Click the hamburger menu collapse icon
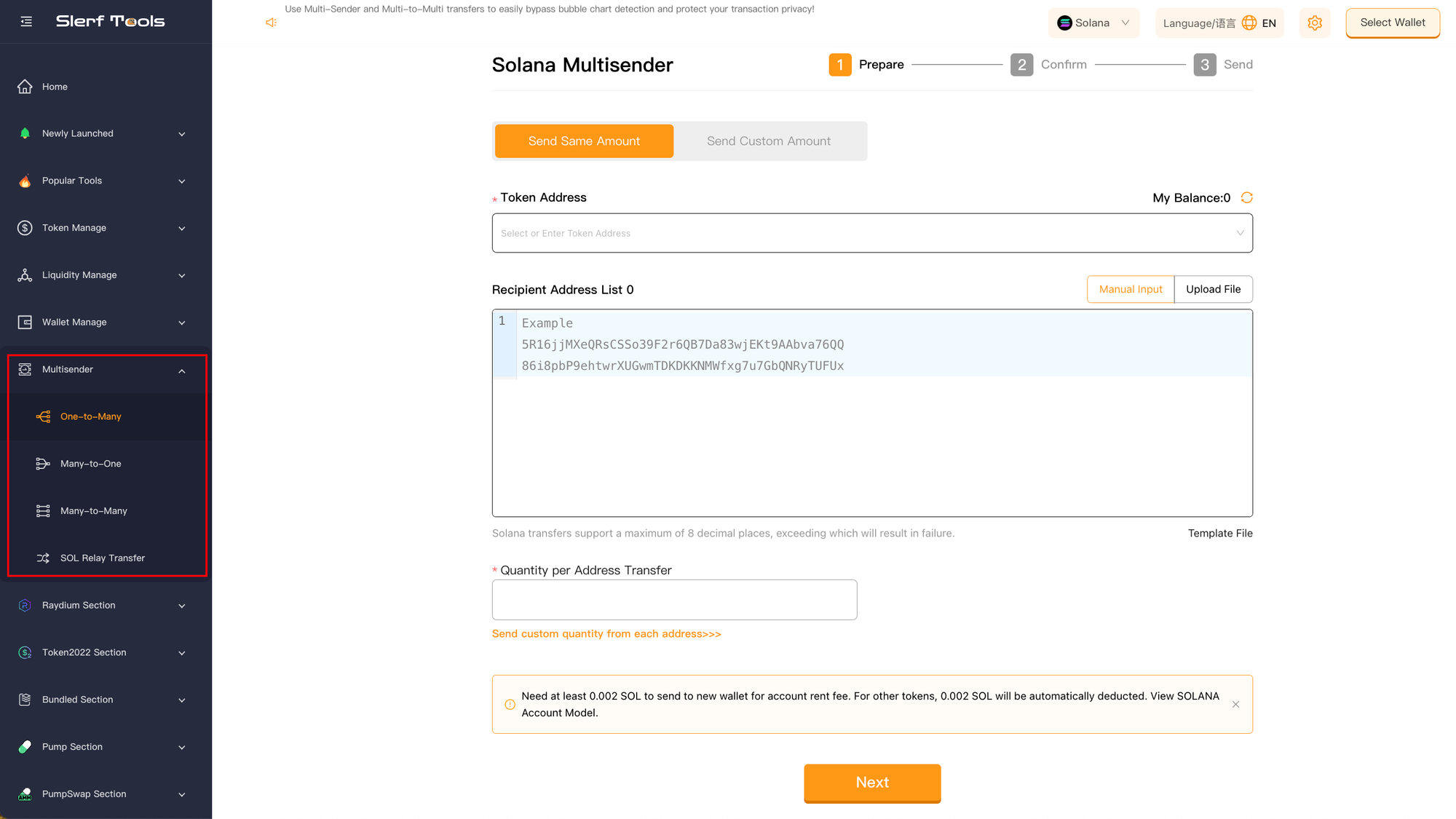Screen dimensions: 1456x819 click(x=26, y=22)
